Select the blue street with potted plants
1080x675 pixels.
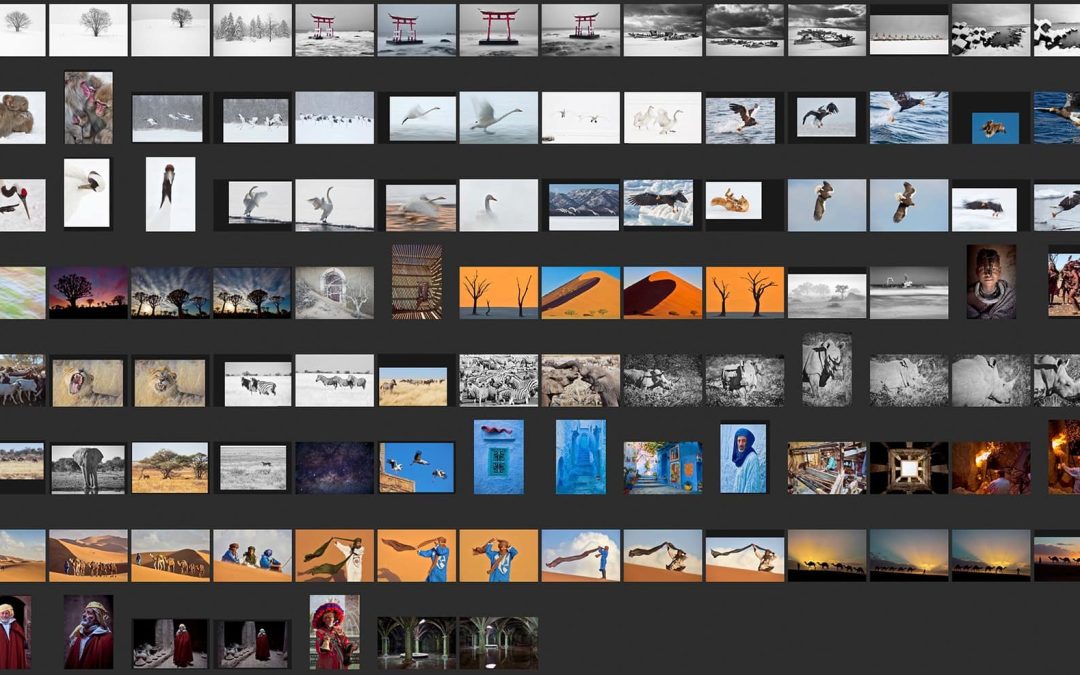pos(662,468)
